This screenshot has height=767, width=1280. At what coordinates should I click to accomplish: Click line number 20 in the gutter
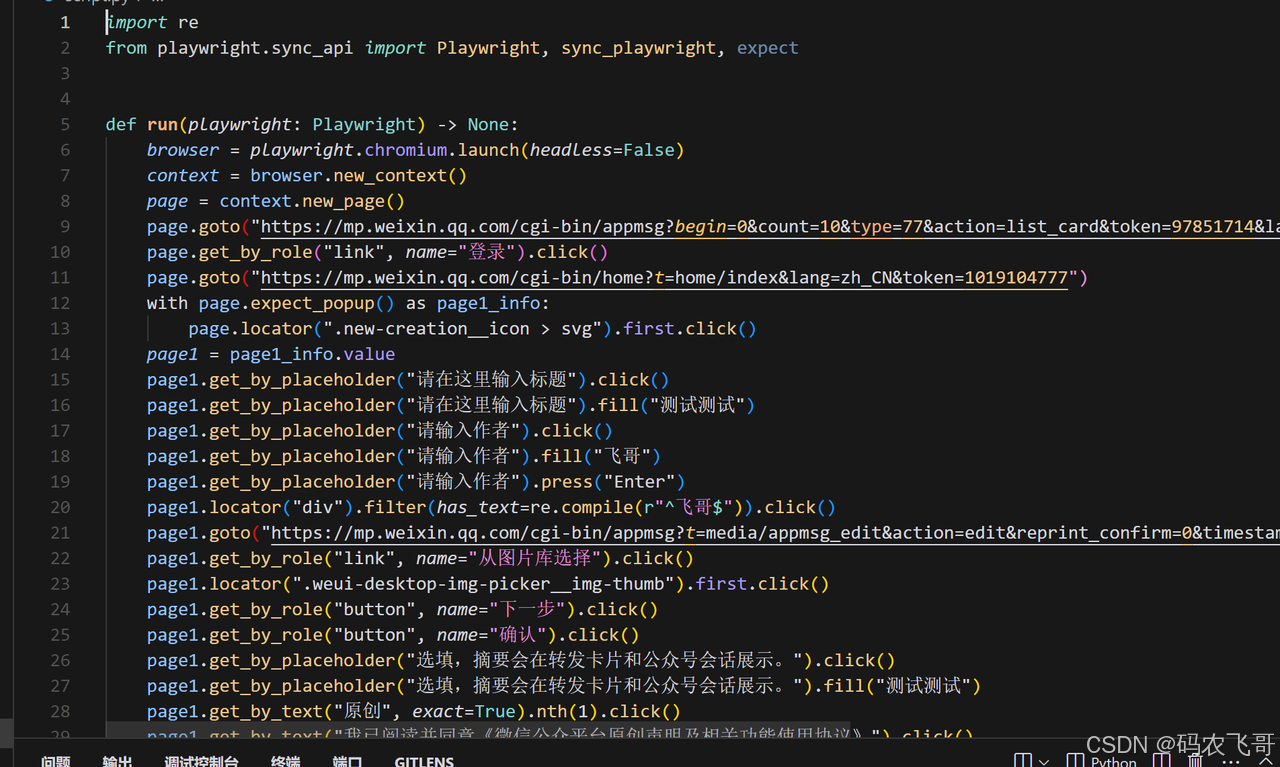tap(60, 508)
